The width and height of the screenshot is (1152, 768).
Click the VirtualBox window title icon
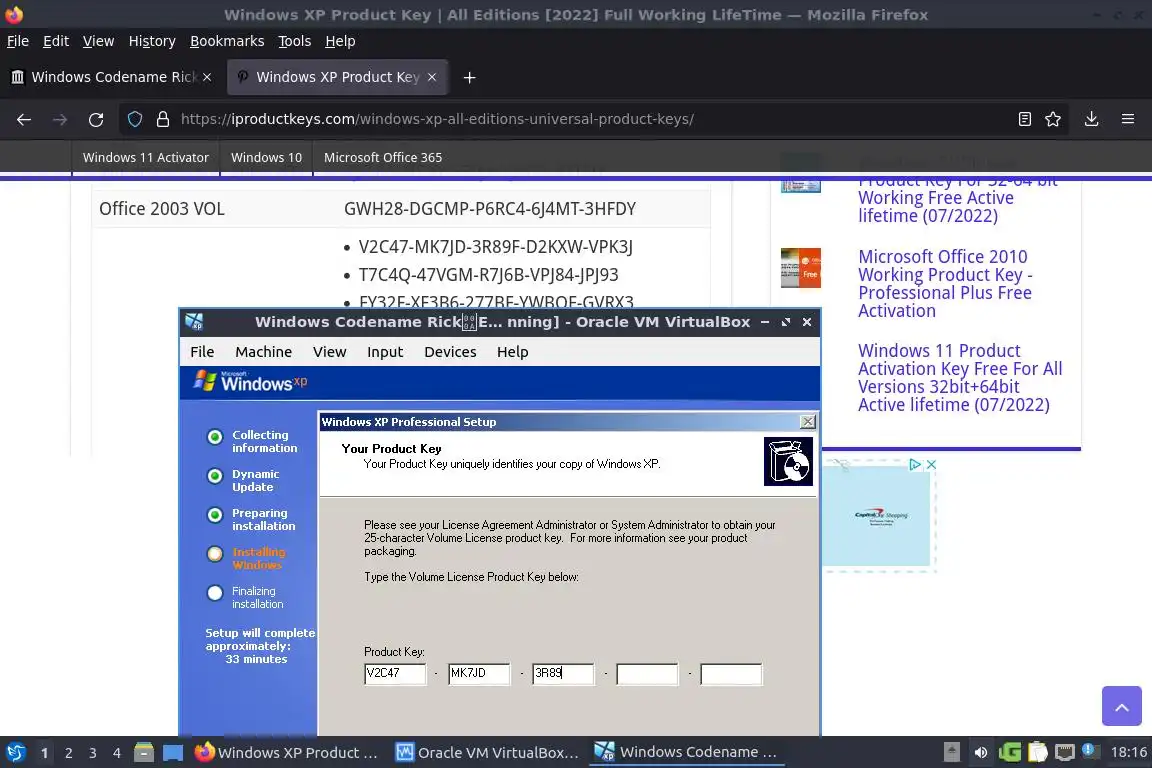click(195, 322)
